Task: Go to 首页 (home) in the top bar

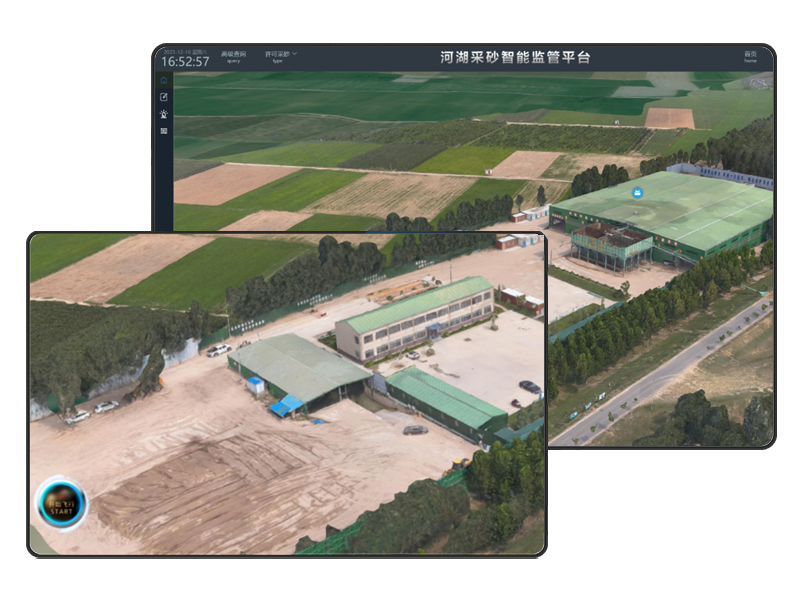Action: [x=750, y=56]
